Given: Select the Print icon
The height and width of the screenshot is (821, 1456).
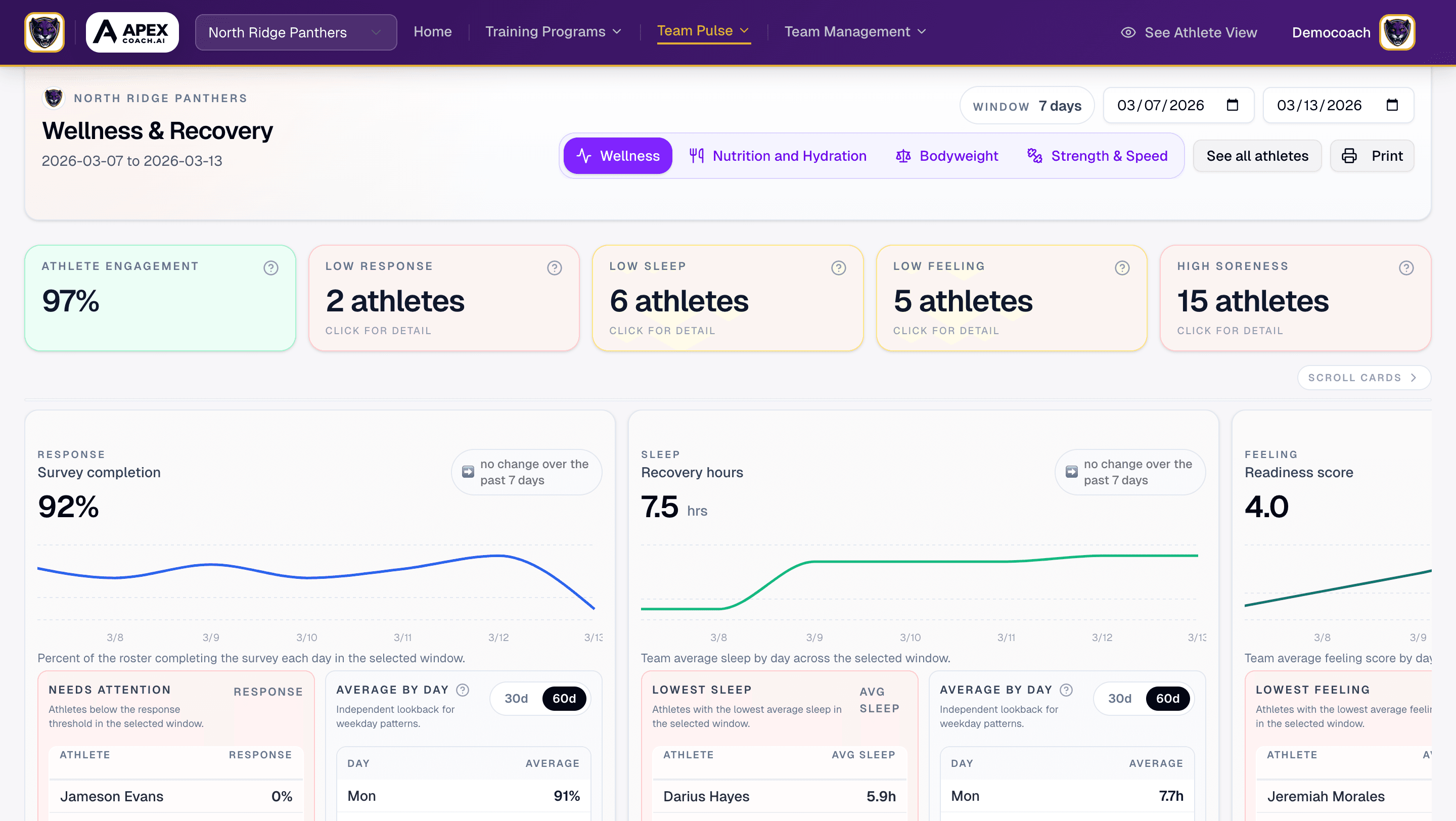Looking at the screenshot, I should [x=1351, y=156].
